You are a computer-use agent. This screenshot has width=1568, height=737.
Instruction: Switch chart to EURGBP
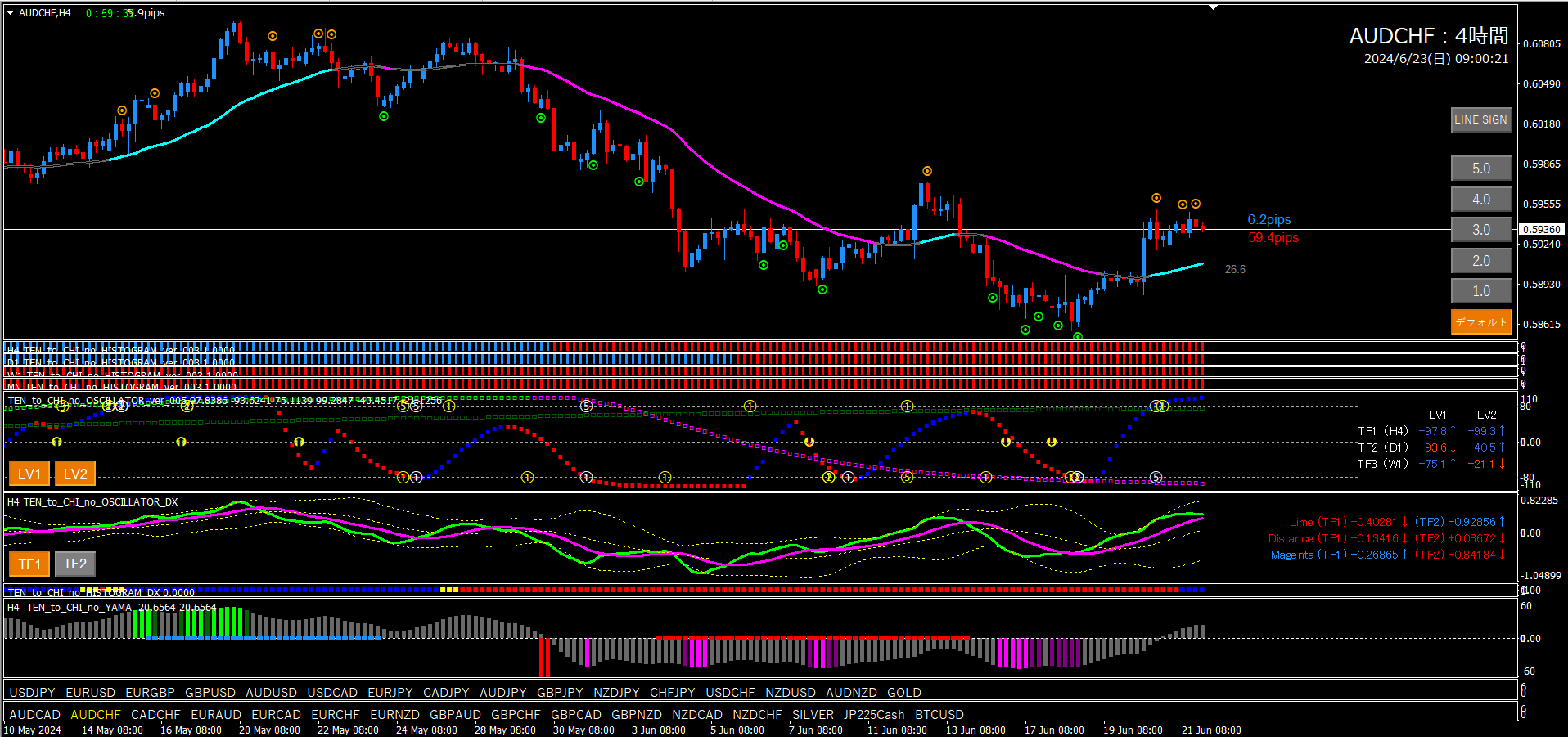[151, 693]
